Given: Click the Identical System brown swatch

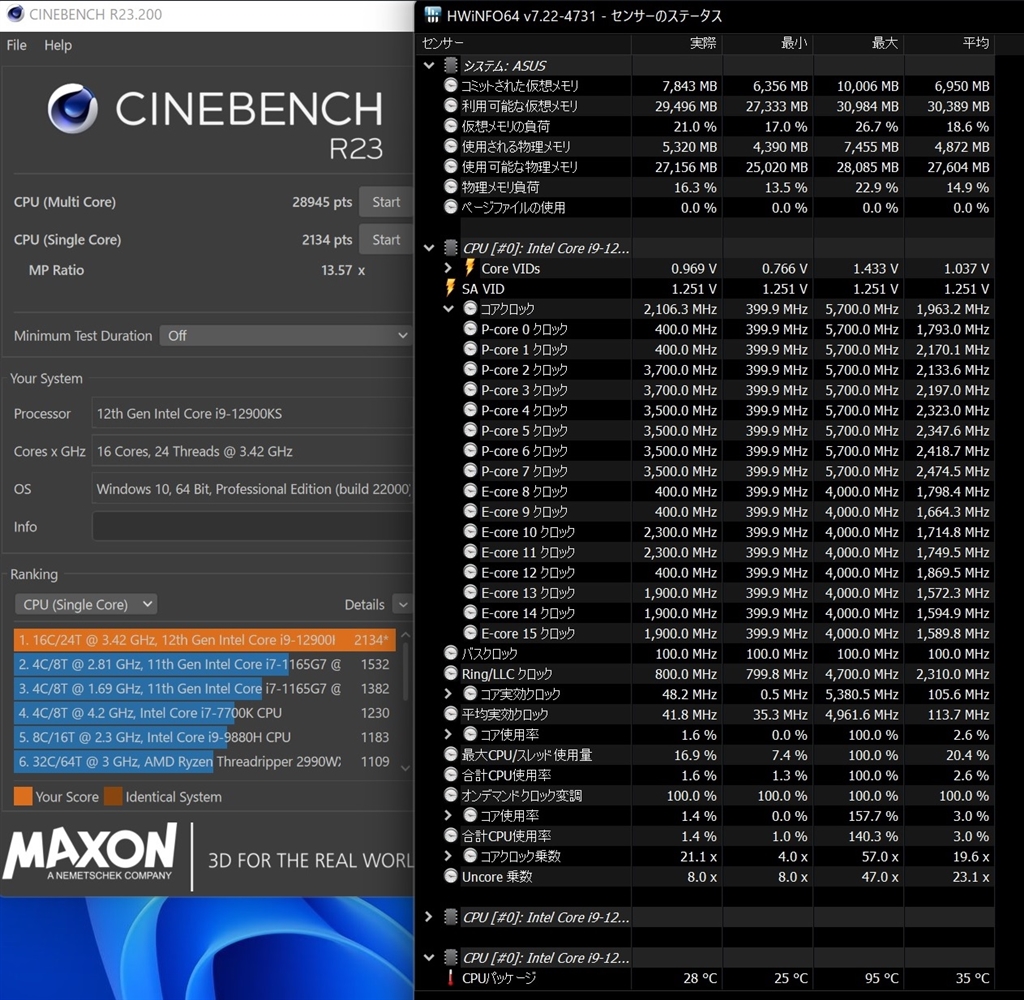Looking at the screenshot, I should tap(113, 796).
